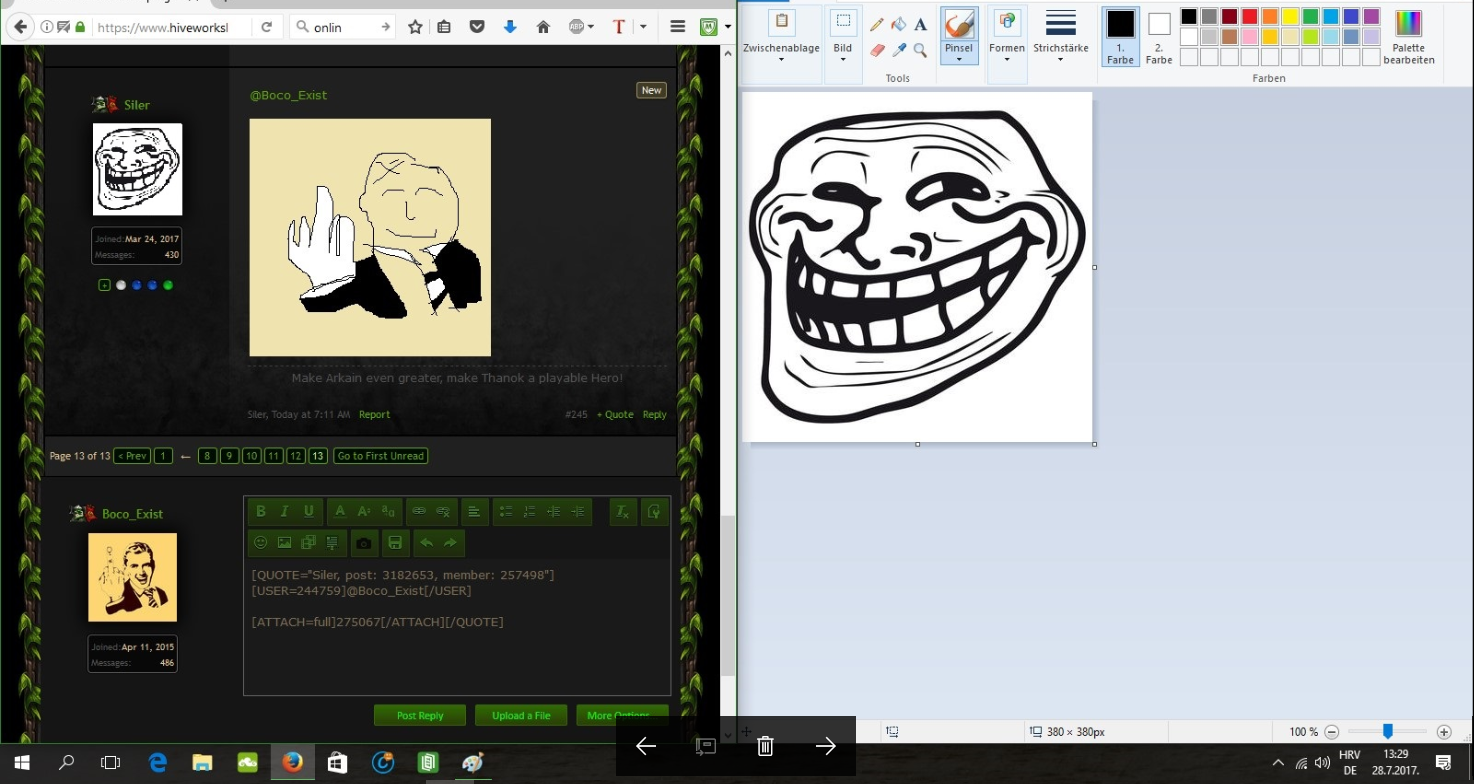Screen dimensions: 1474x784
Task: Toggle italic formatting in forum editor
Action: click(x=285, y=511)
